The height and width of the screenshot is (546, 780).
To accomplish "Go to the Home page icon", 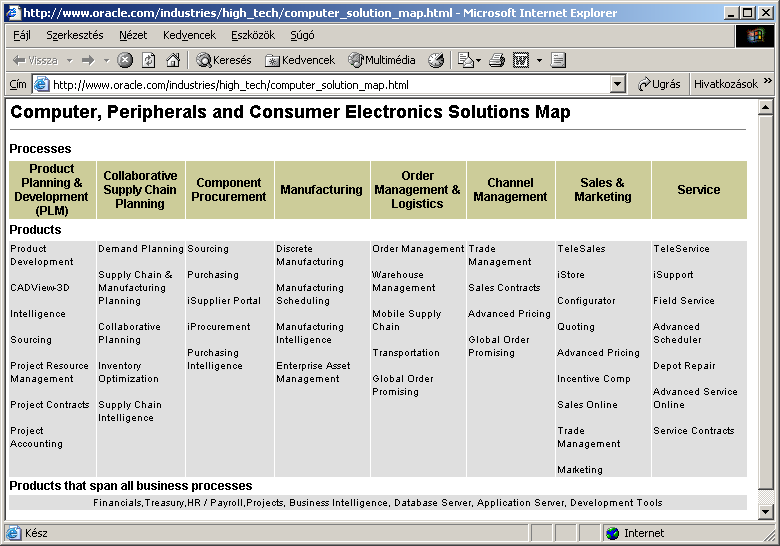I will point(173,60).
